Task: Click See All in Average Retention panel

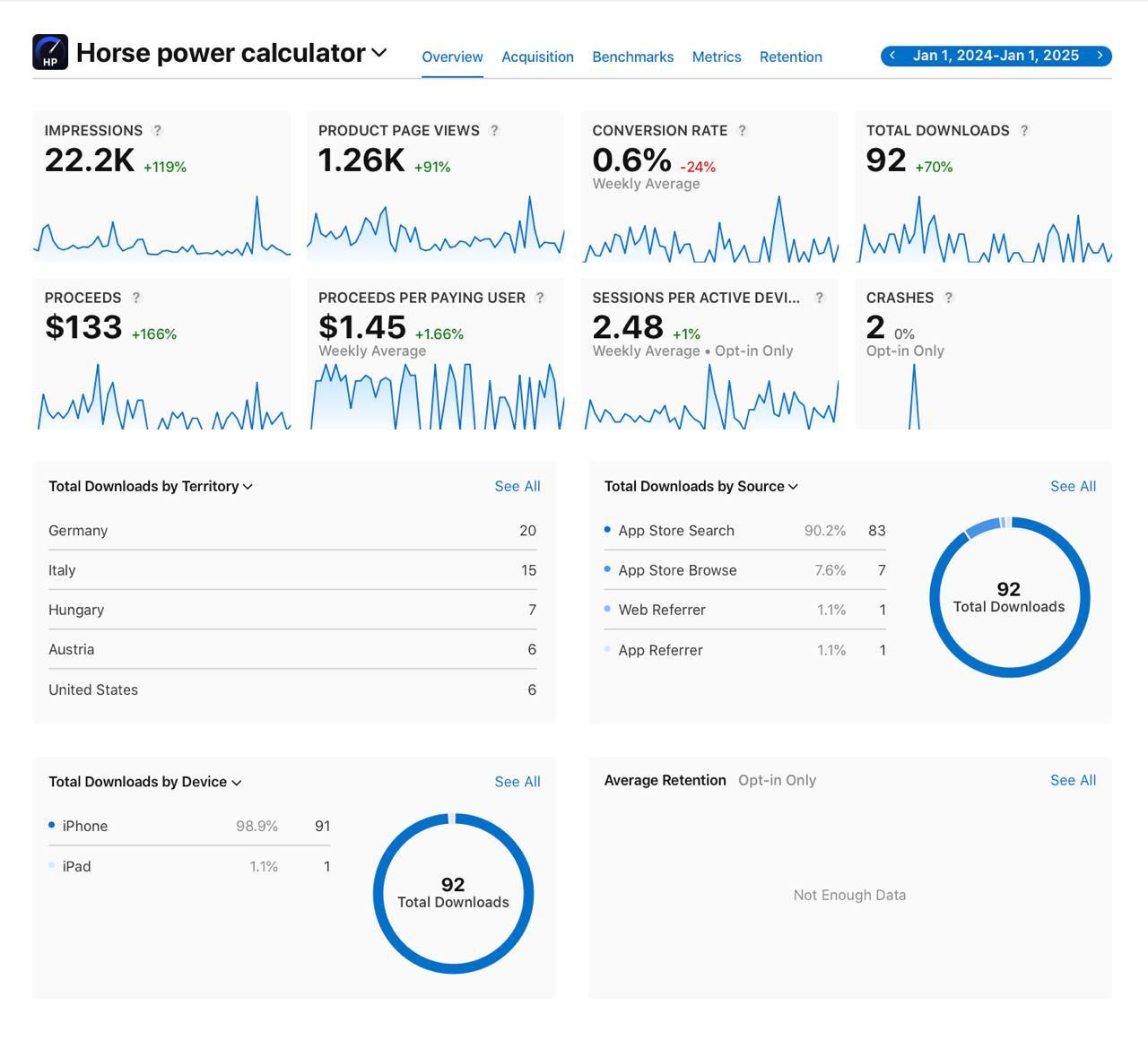Action: tap(1073, 780)
